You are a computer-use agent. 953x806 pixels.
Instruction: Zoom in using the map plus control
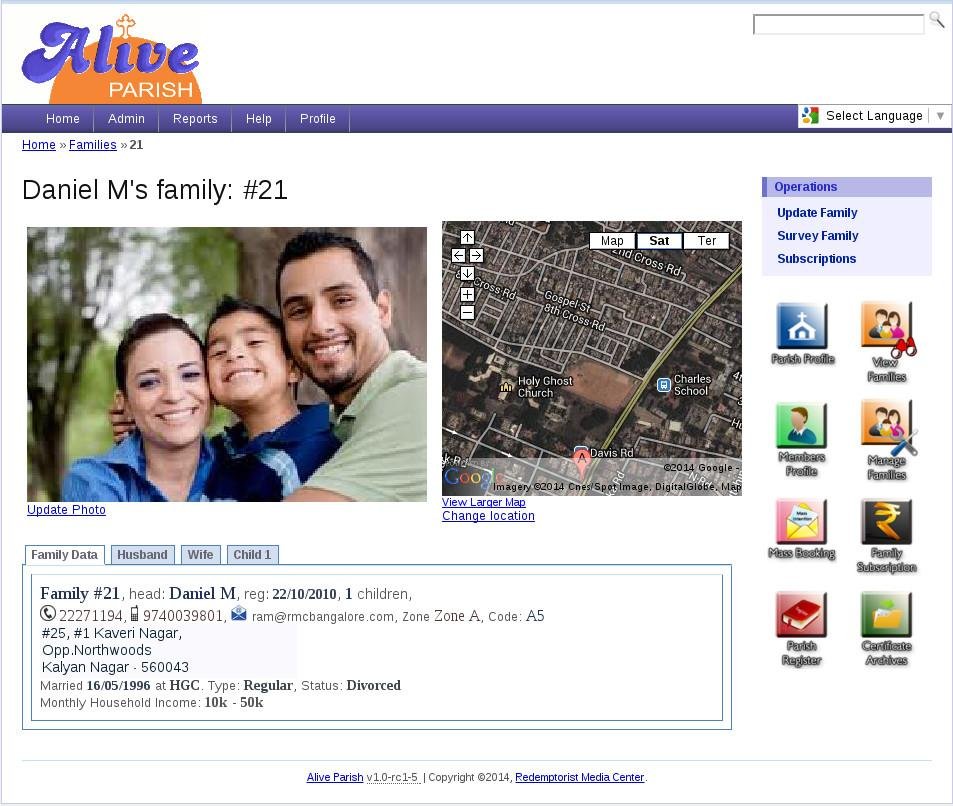tap(467, 295)
